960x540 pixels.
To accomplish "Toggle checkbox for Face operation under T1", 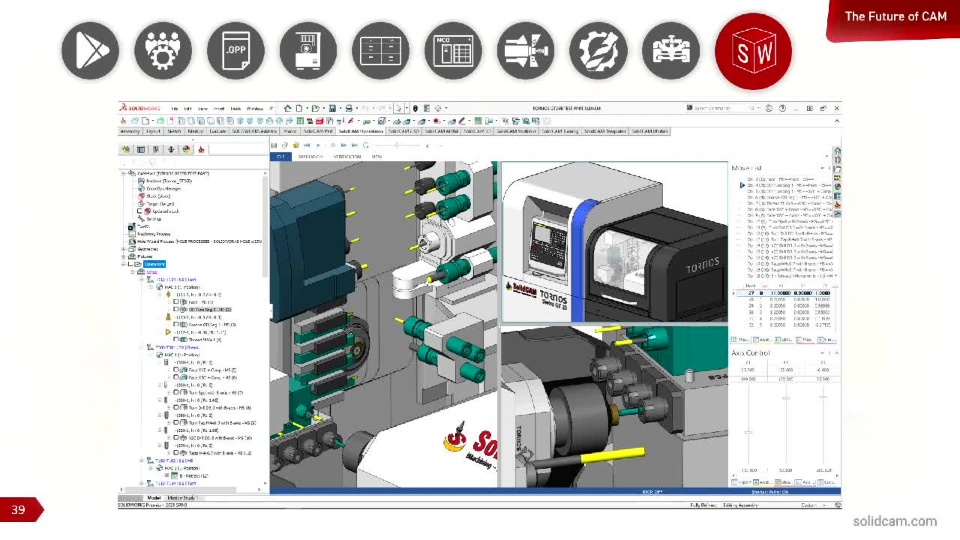I will [176, 302].
